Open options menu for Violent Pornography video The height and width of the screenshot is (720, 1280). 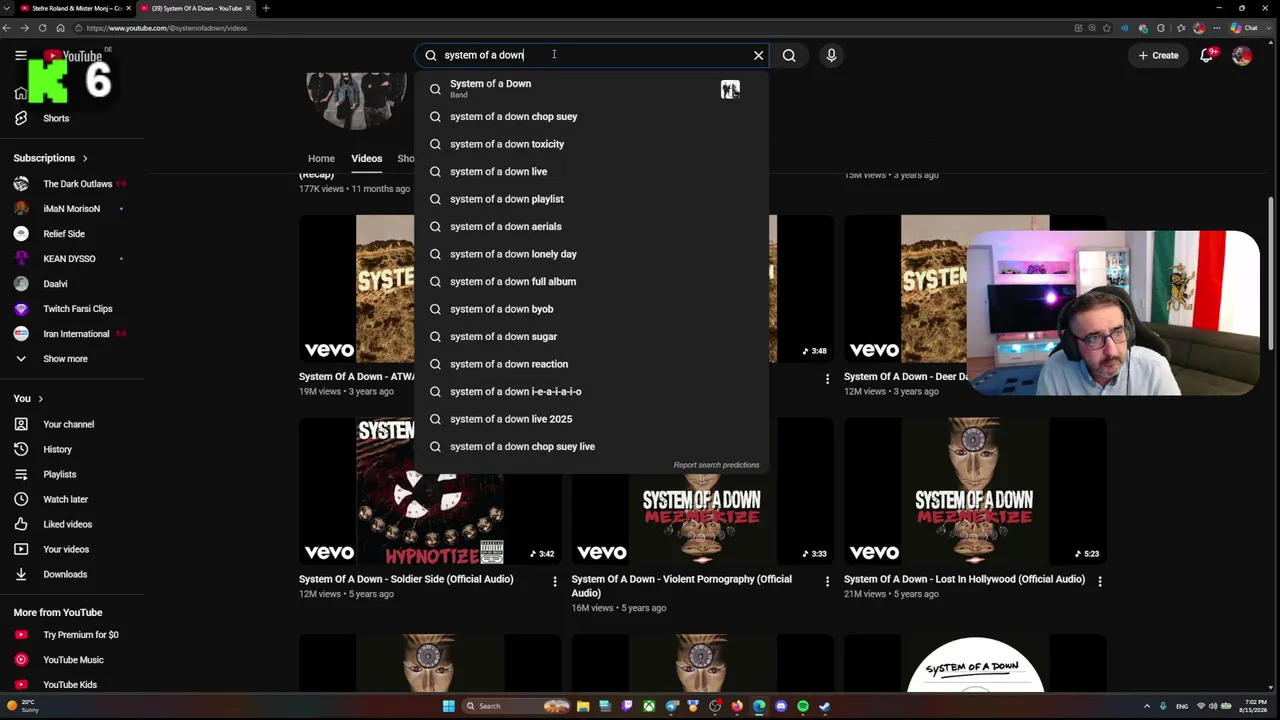point(827,581)
